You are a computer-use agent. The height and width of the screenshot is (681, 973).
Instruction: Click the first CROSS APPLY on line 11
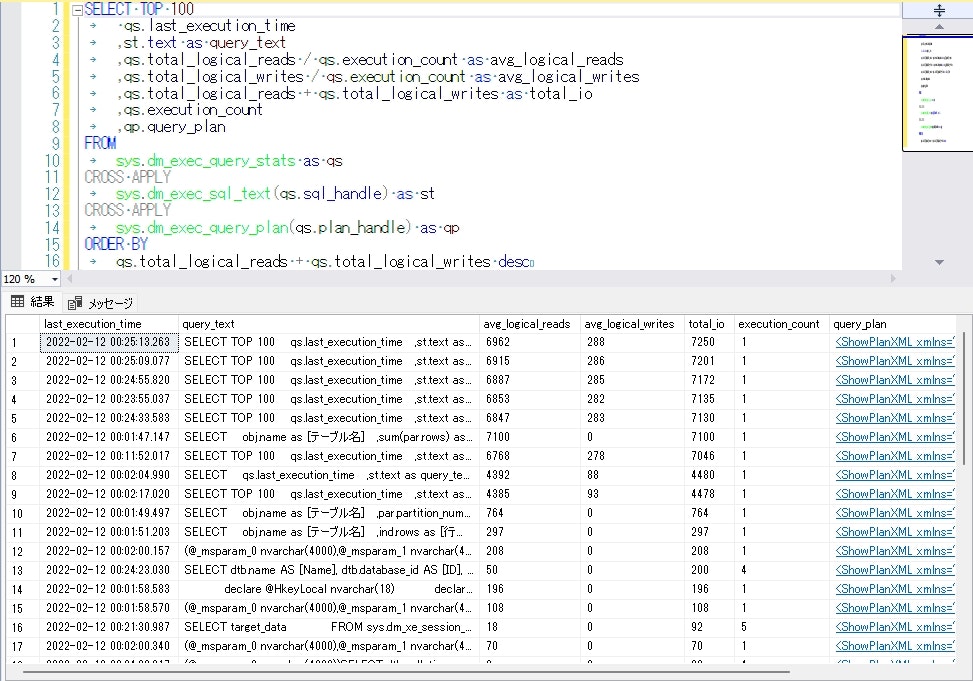tap(127, 177)
